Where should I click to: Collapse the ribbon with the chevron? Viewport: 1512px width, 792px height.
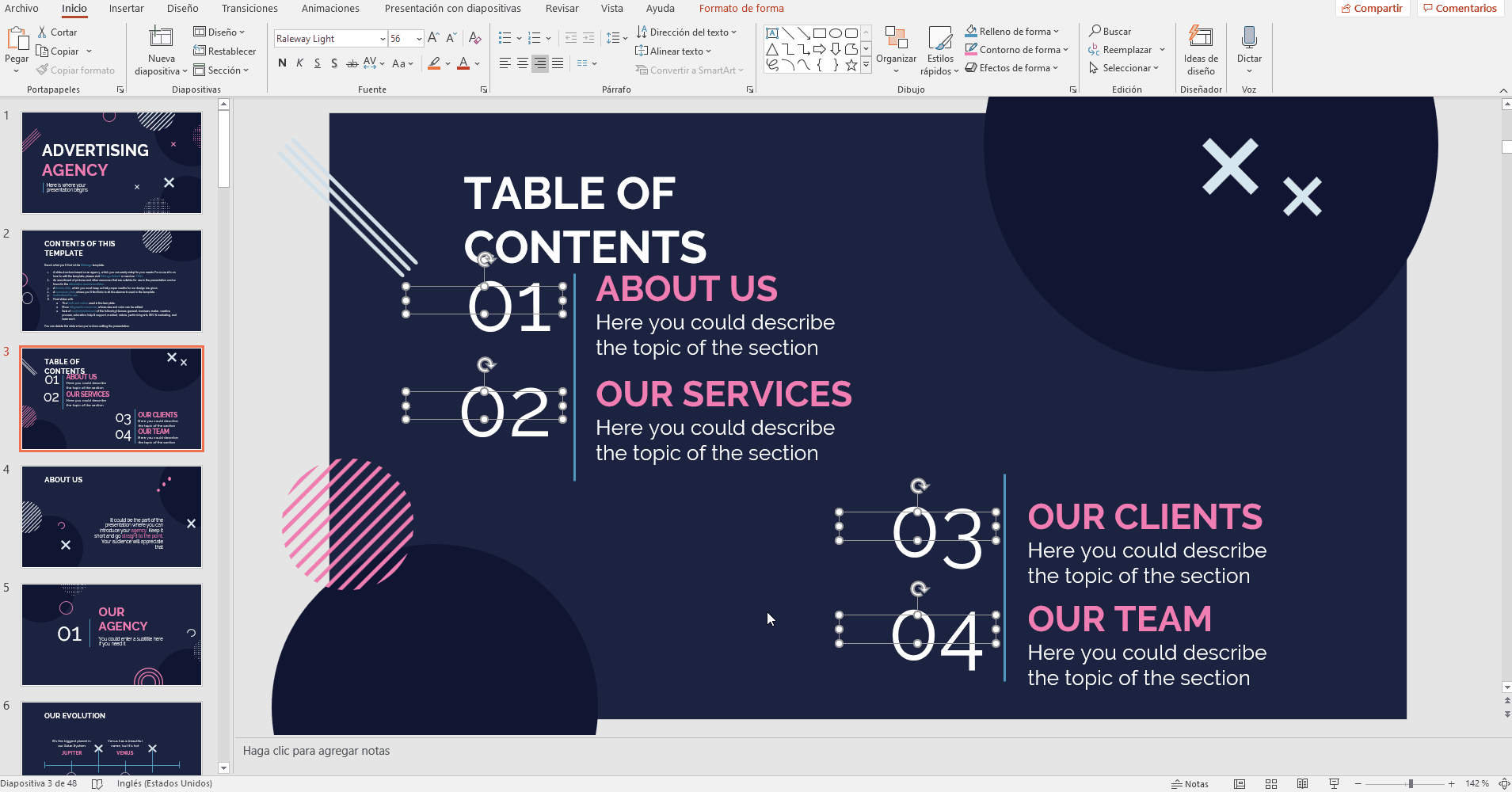click(x=1503, y=90)
